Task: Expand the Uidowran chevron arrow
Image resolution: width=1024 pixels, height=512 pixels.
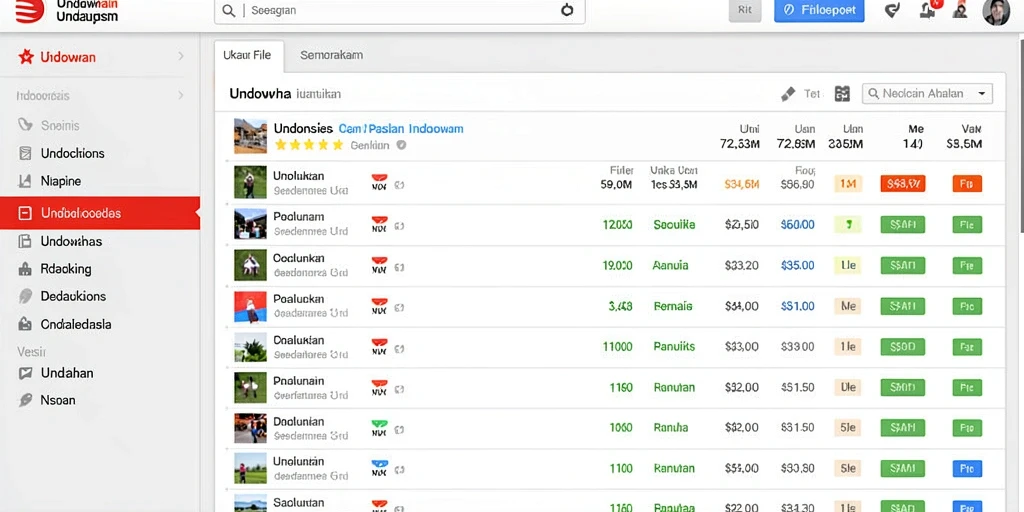Action: pyautogui.click(x=181, y=57)
